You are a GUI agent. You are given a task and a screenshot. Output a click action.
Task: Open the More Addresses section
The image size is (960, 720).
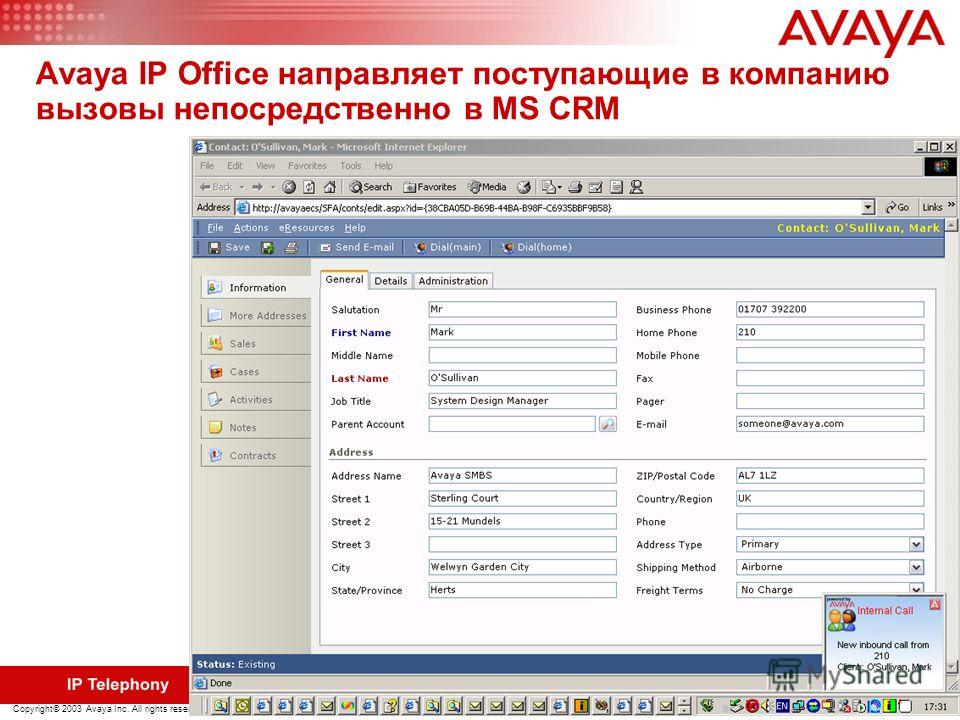[256, 316]
